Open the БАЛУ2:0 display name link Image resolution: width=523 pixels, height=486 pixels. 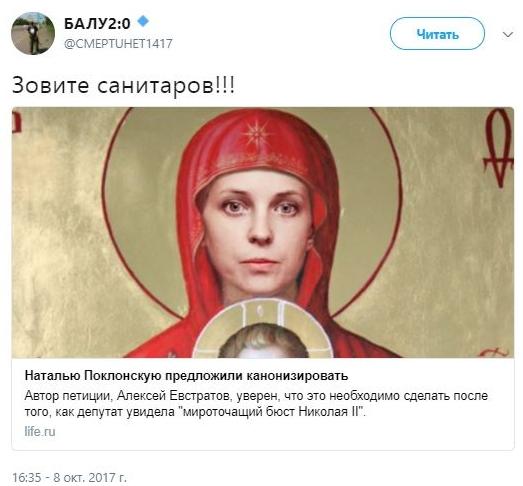tap(97, 24)
